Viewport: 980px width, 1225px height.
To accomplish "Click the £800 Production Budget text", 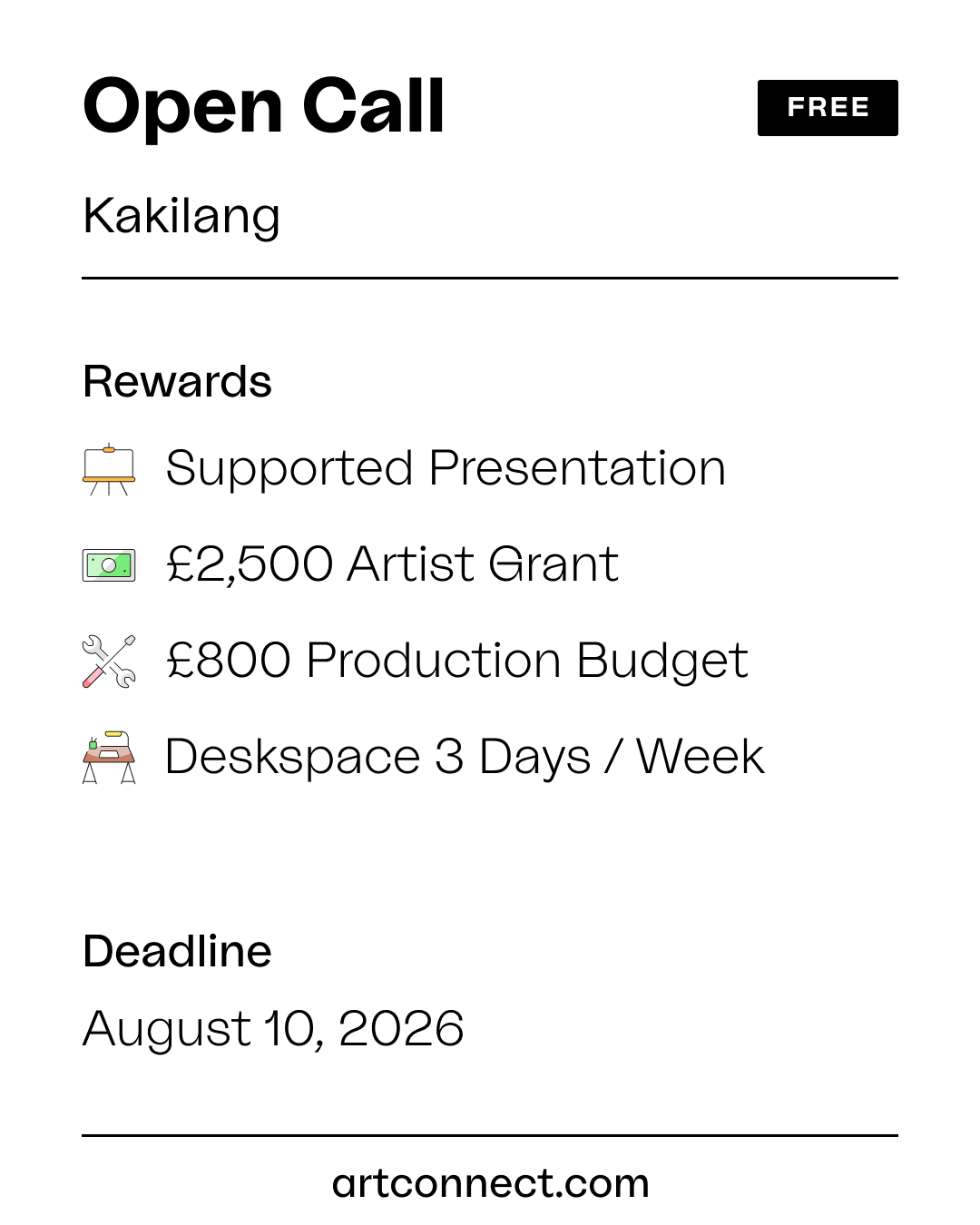I will [x=457, y=661].
